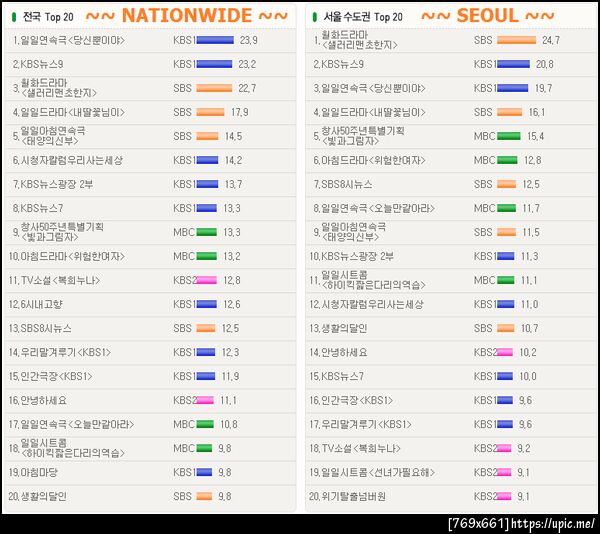
Task: Select Seoul row 17 우리말겨루기
Action: coord(451,424)
